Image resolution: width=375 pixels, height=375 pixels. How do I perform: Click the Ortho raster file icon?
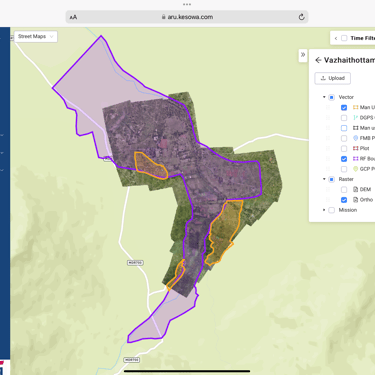pyautogui.click(x=356, y=200)
